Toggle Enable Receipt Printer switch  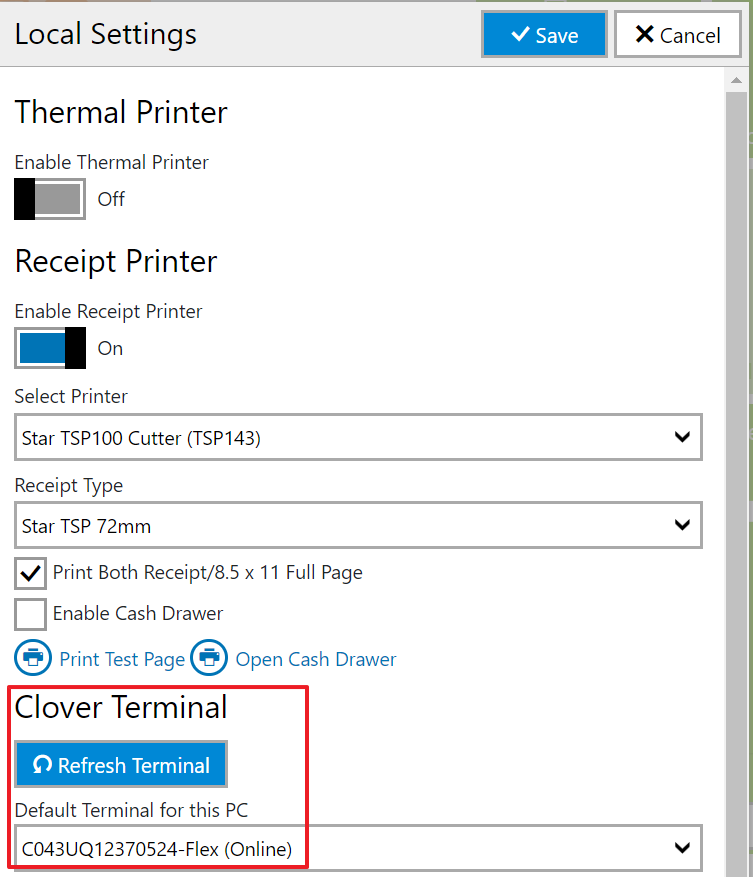tap(50, 348)
